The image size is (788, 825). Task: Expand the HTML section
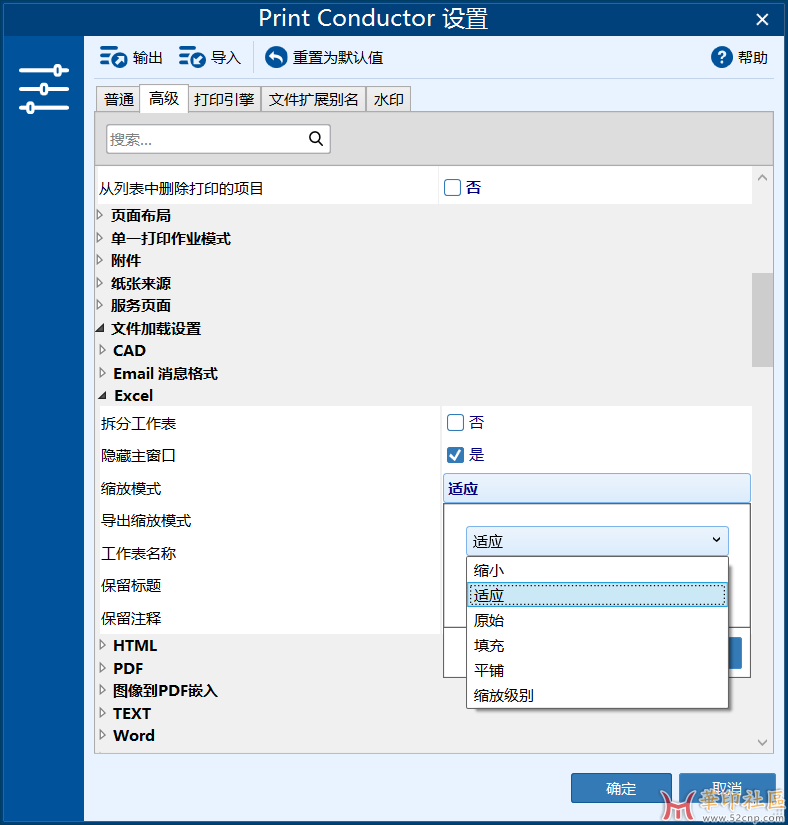point(103,645)
